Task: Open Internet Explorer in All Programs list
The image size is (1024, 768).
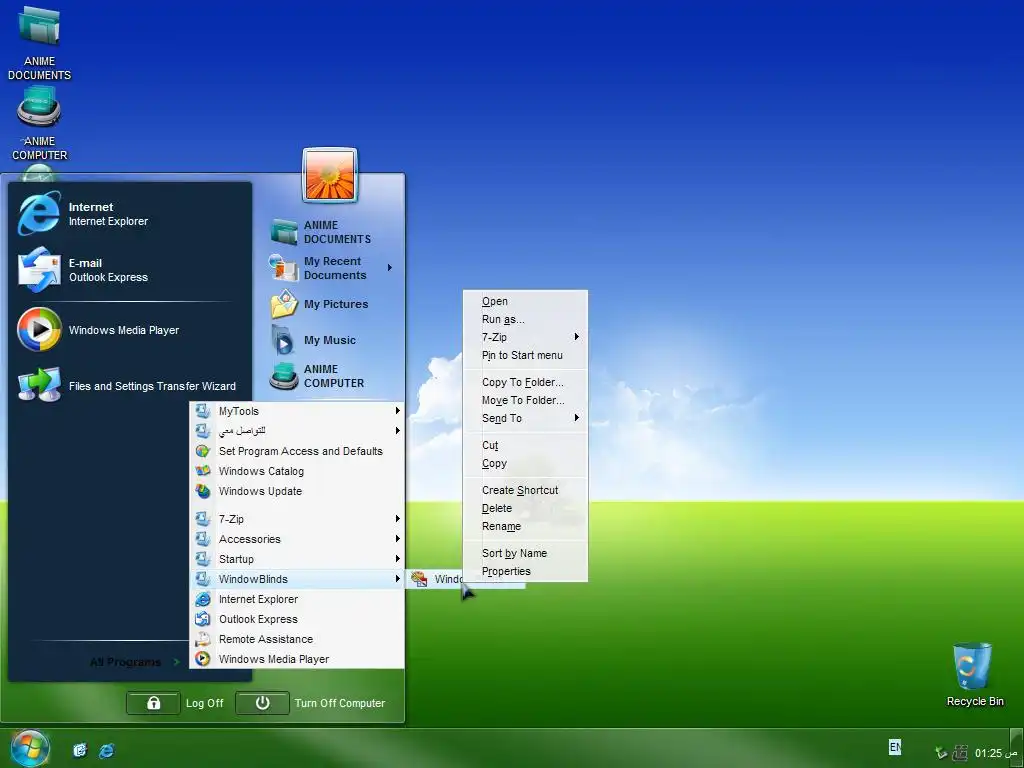Action: point(297,599)
